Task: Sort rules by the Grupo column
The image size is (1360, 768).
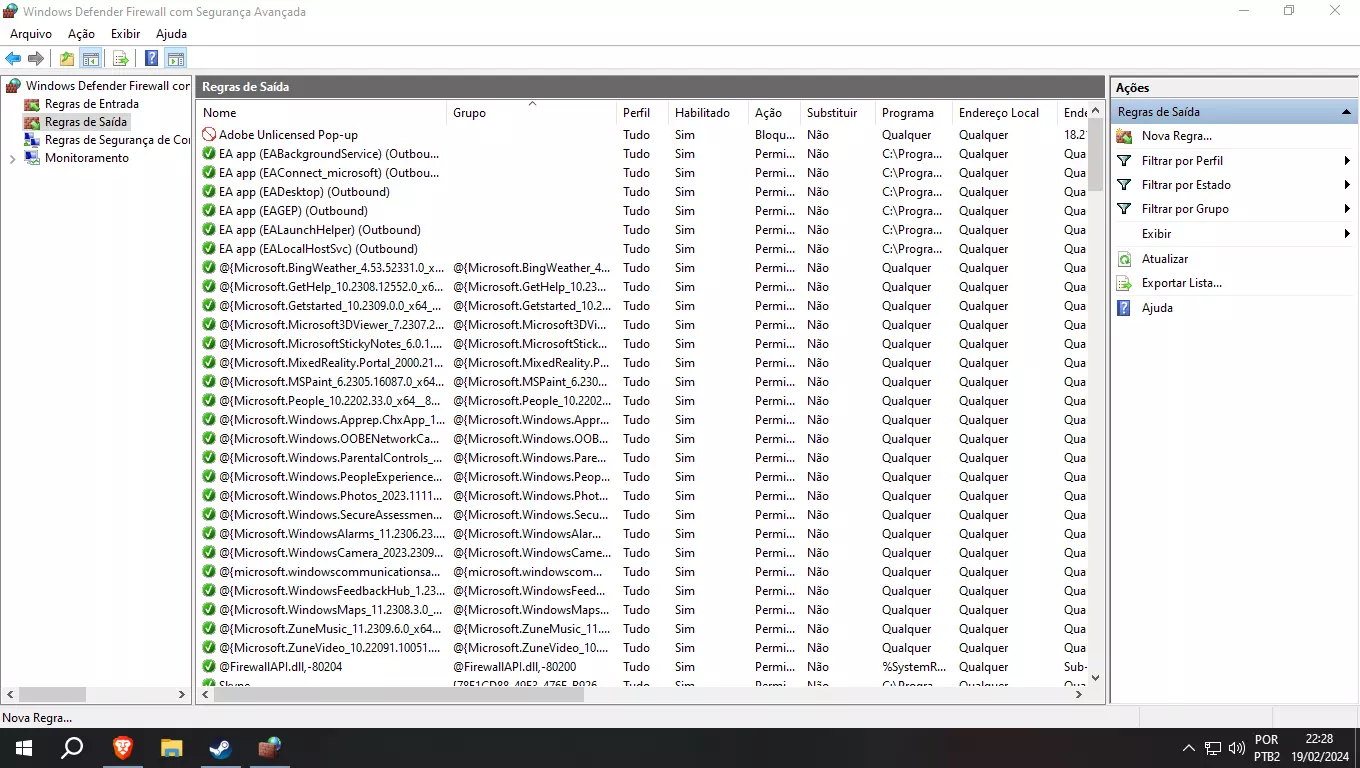Action: [x=531, y=113]
